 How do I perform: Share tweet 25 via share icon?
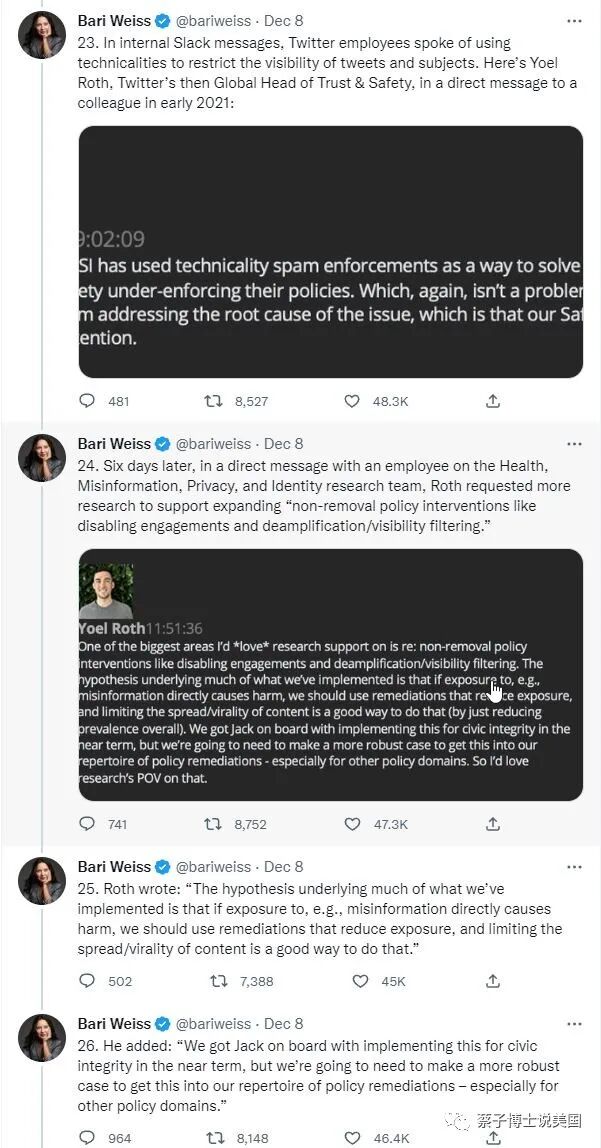[492, 981]
